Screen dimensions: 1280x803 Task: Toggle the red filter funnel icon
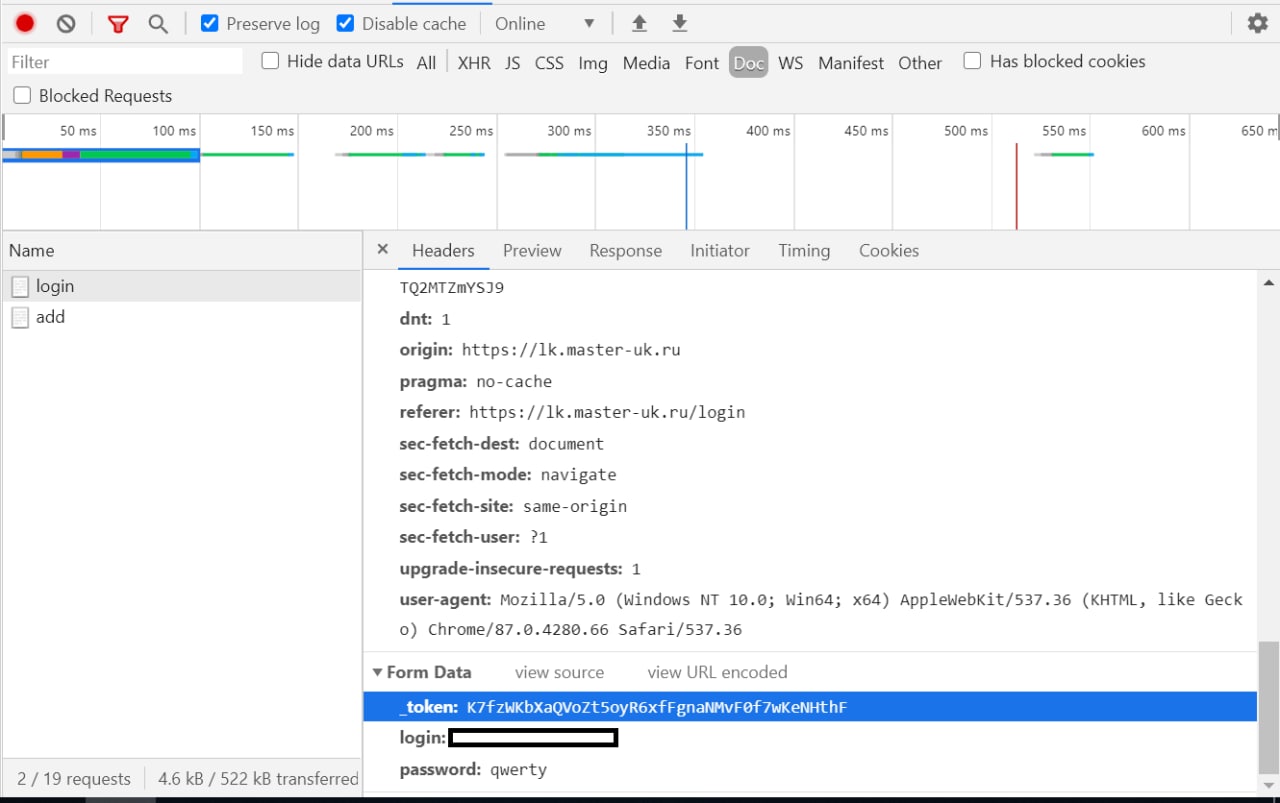click(118, 24)
